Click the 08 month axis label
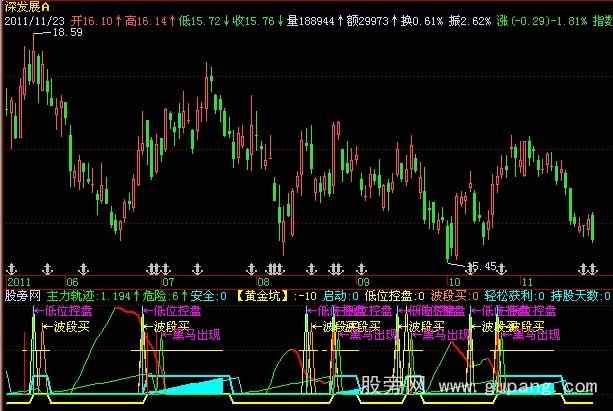 coord(263,282)
